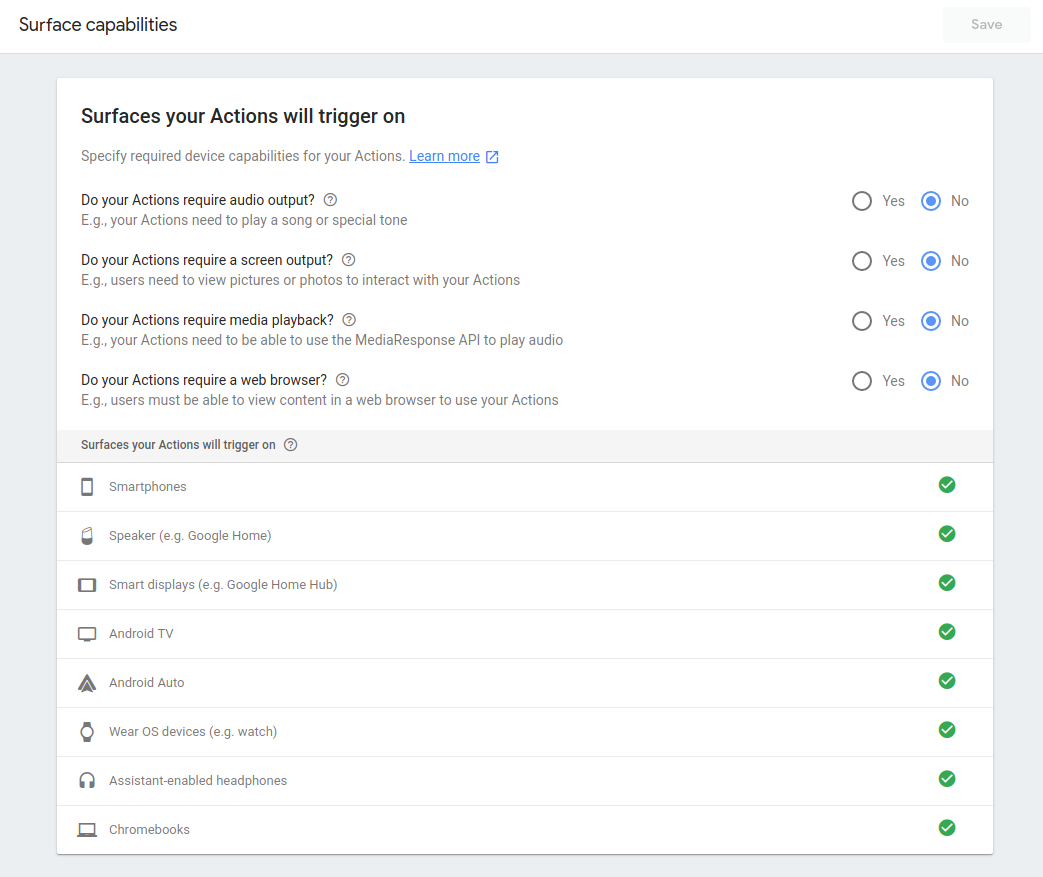Click help icon beside media playback question

tap(349, 320)
